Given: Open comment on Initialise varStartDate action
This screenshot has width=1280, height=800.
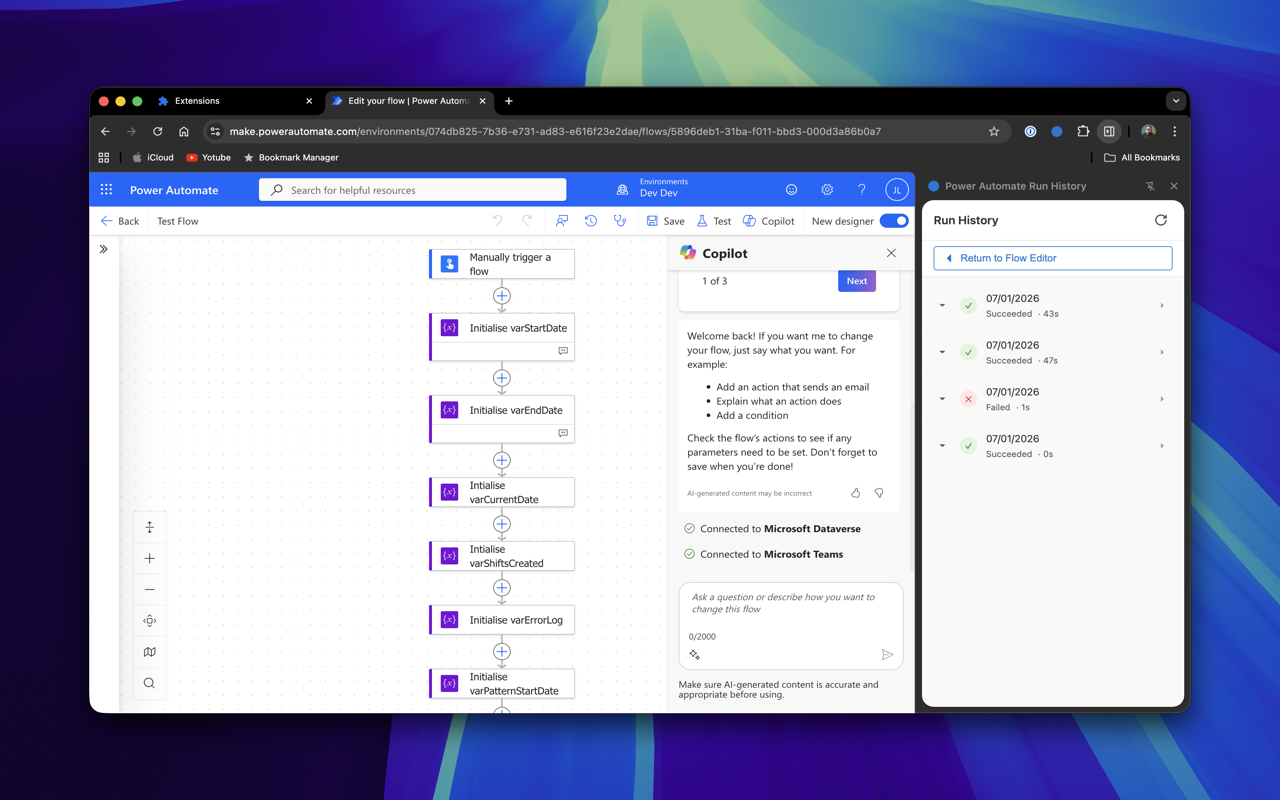Looking at the screenshot, I should coord(563,351).
